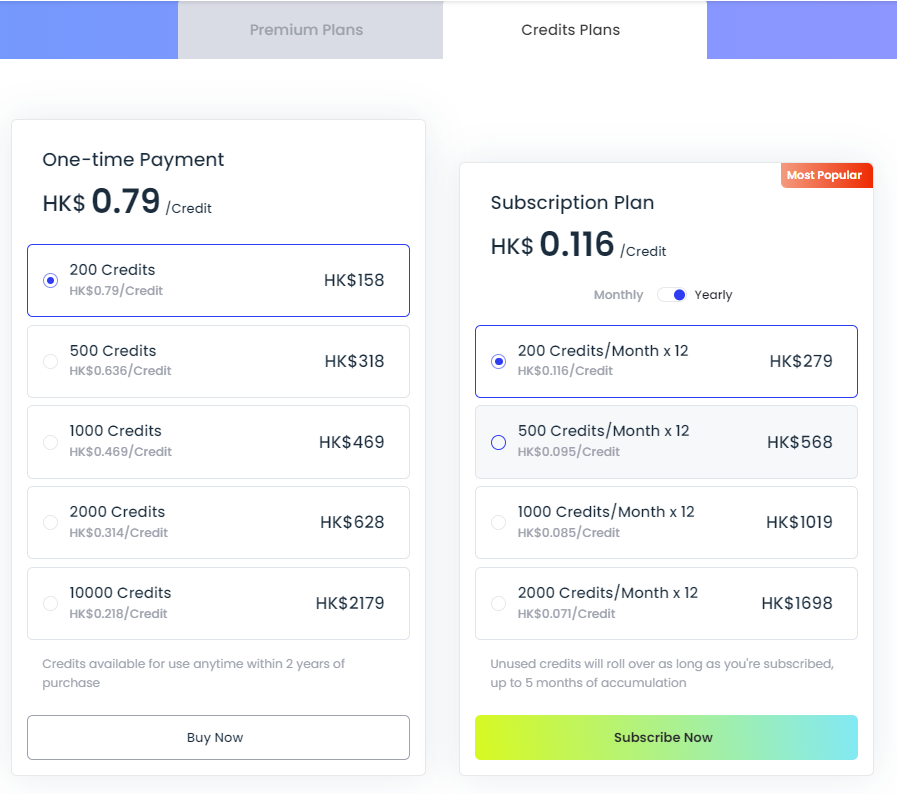Choose the 500 Credits/Month x 12 radio
The width and height of the screenshot is (897, 794).
498,442
